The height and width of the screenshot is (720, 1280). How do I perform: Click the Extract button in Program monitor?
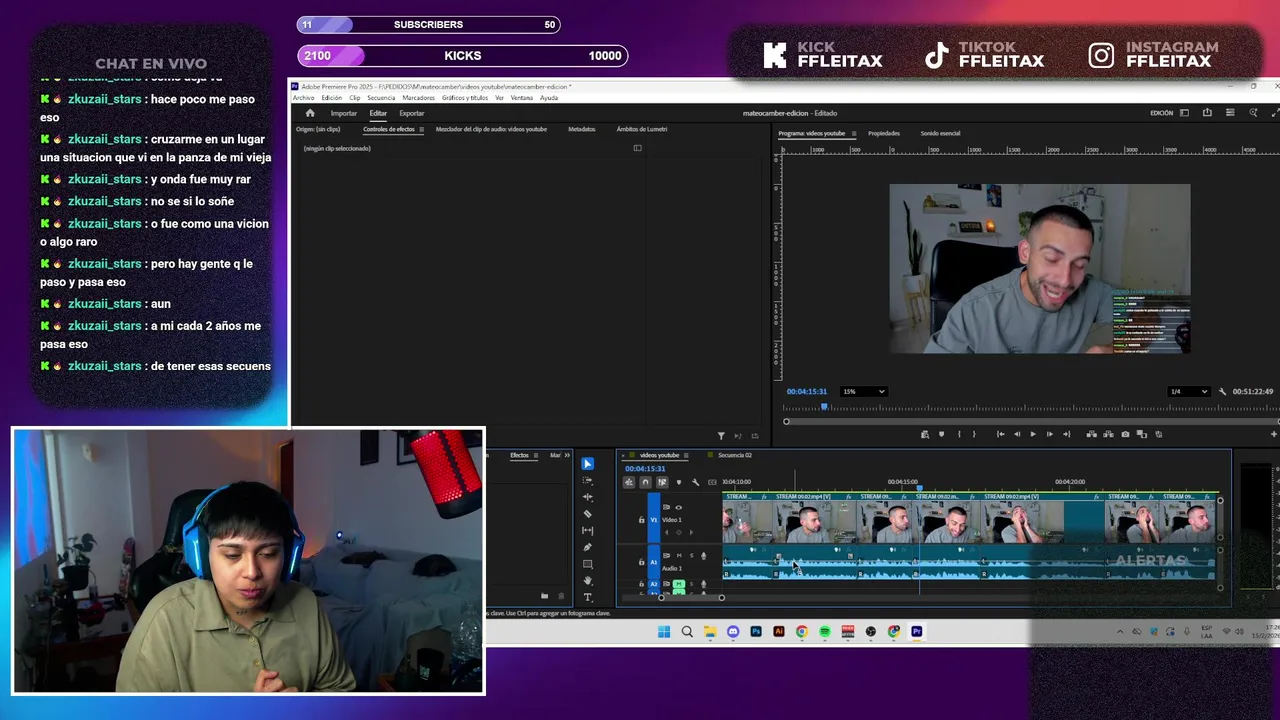[x=1108, y=434]
